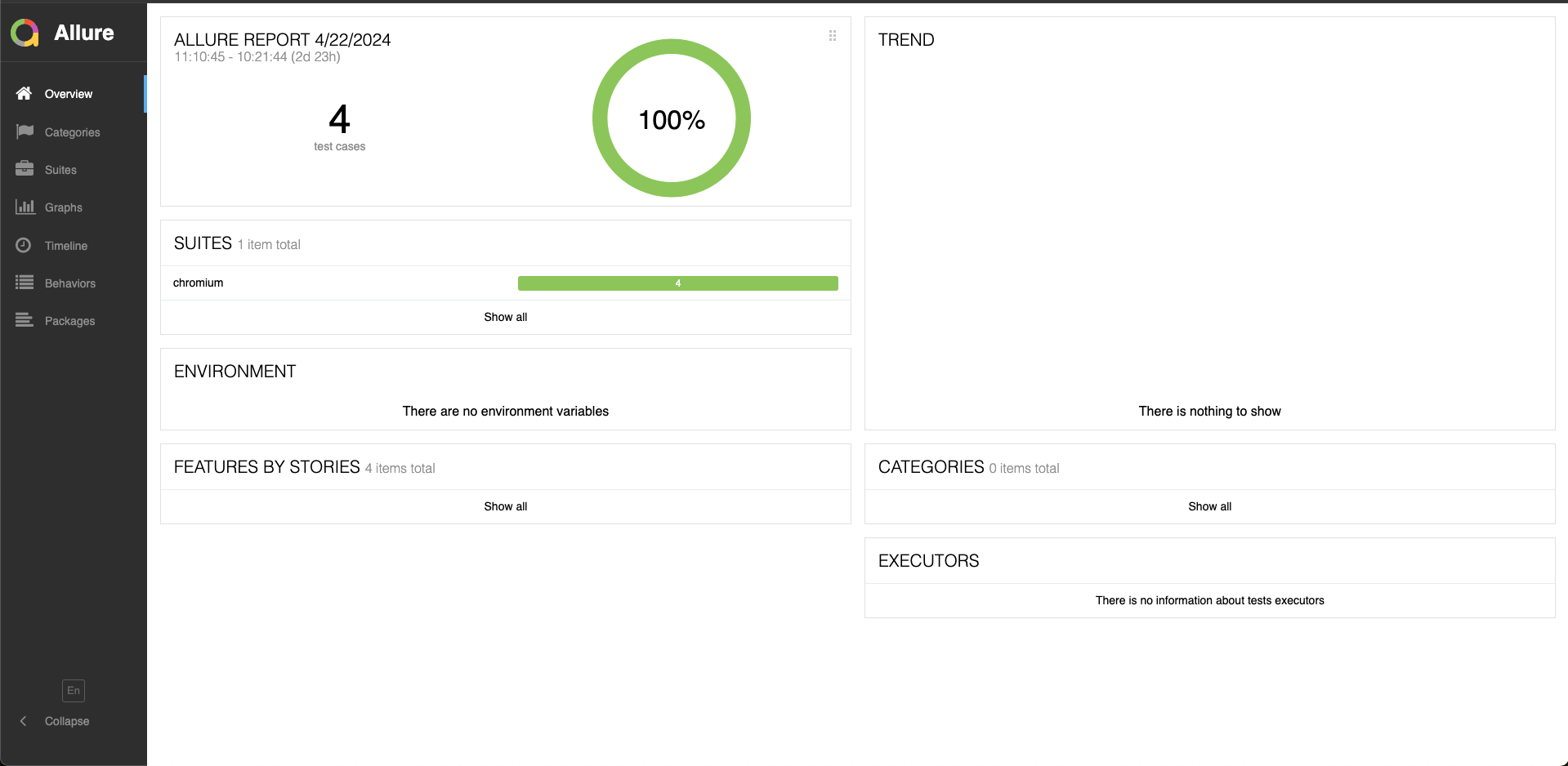This screenshot has width=1568, height=766.
Task: Open Timeline via the clock icon
Action: pos(25,245)
